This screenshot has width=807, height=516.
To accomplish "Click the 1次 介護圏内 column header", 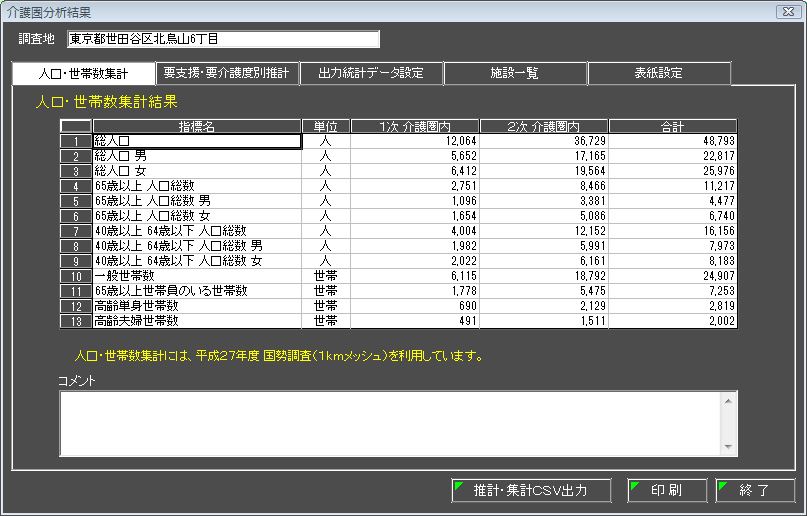I will coord(415,127).
